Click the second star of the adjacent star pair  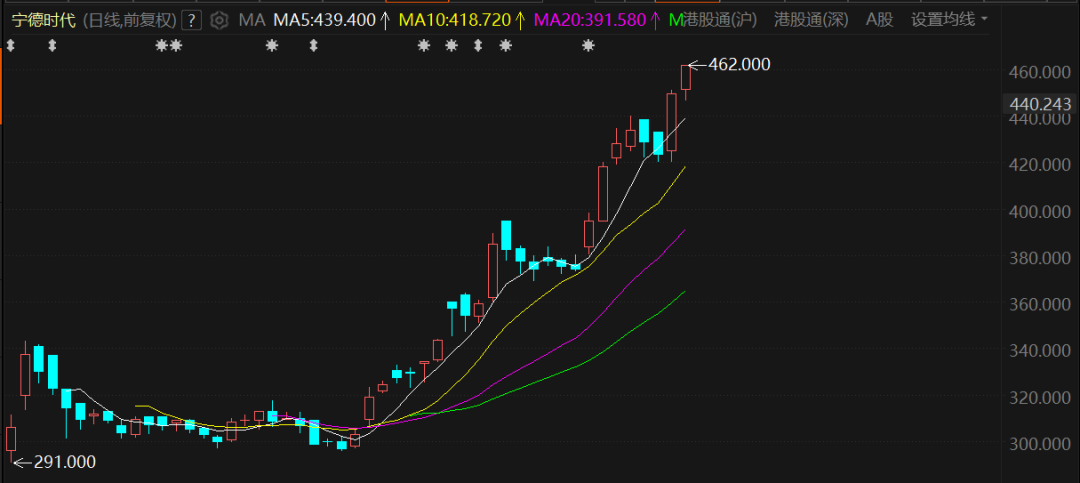[176, 45]
